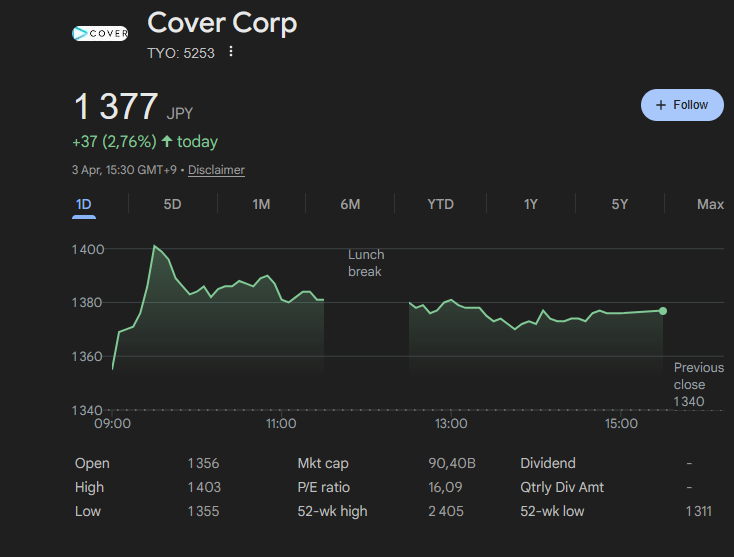Switch to the 1M chart range
The width and height of the screenshot is (734, 557).
click(x=261, y=205)
